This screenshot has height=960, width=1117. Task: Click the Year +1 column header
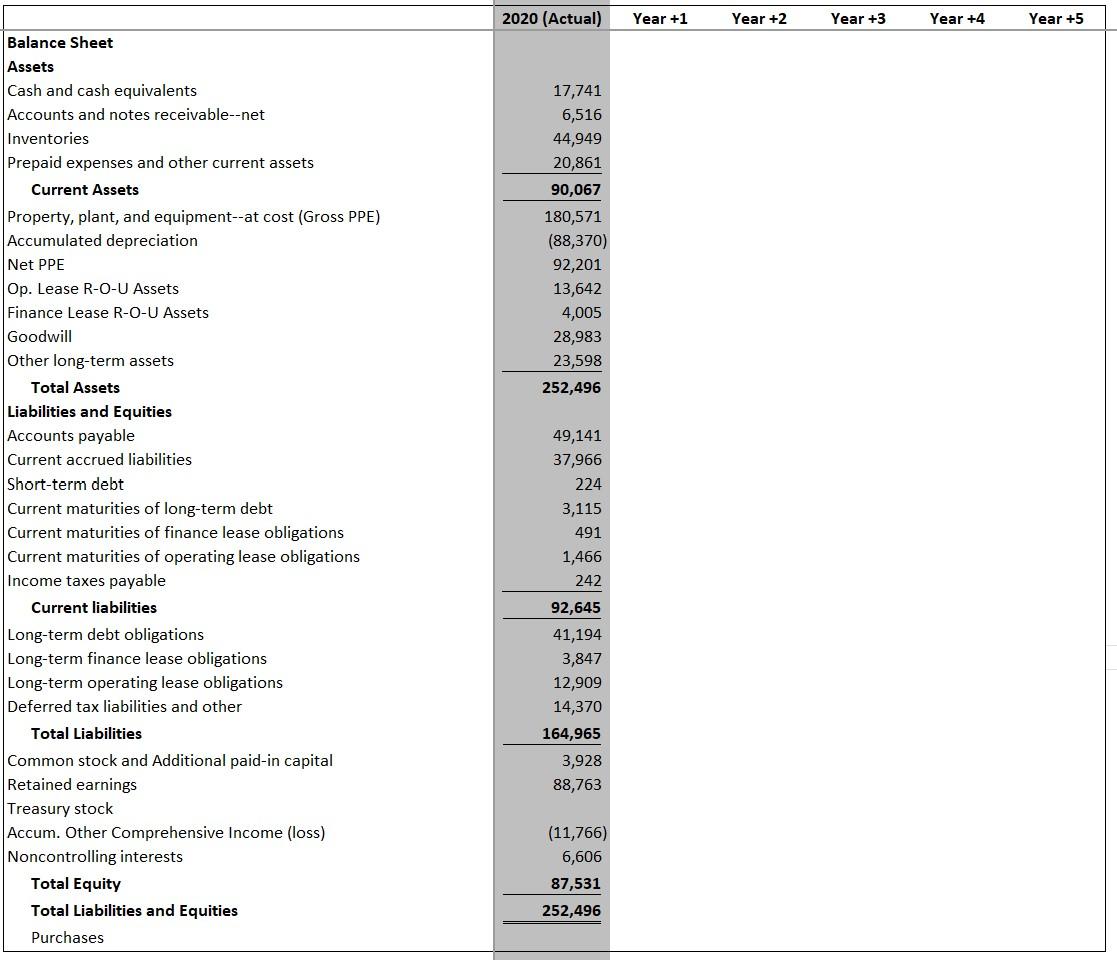tap(660, 17)
